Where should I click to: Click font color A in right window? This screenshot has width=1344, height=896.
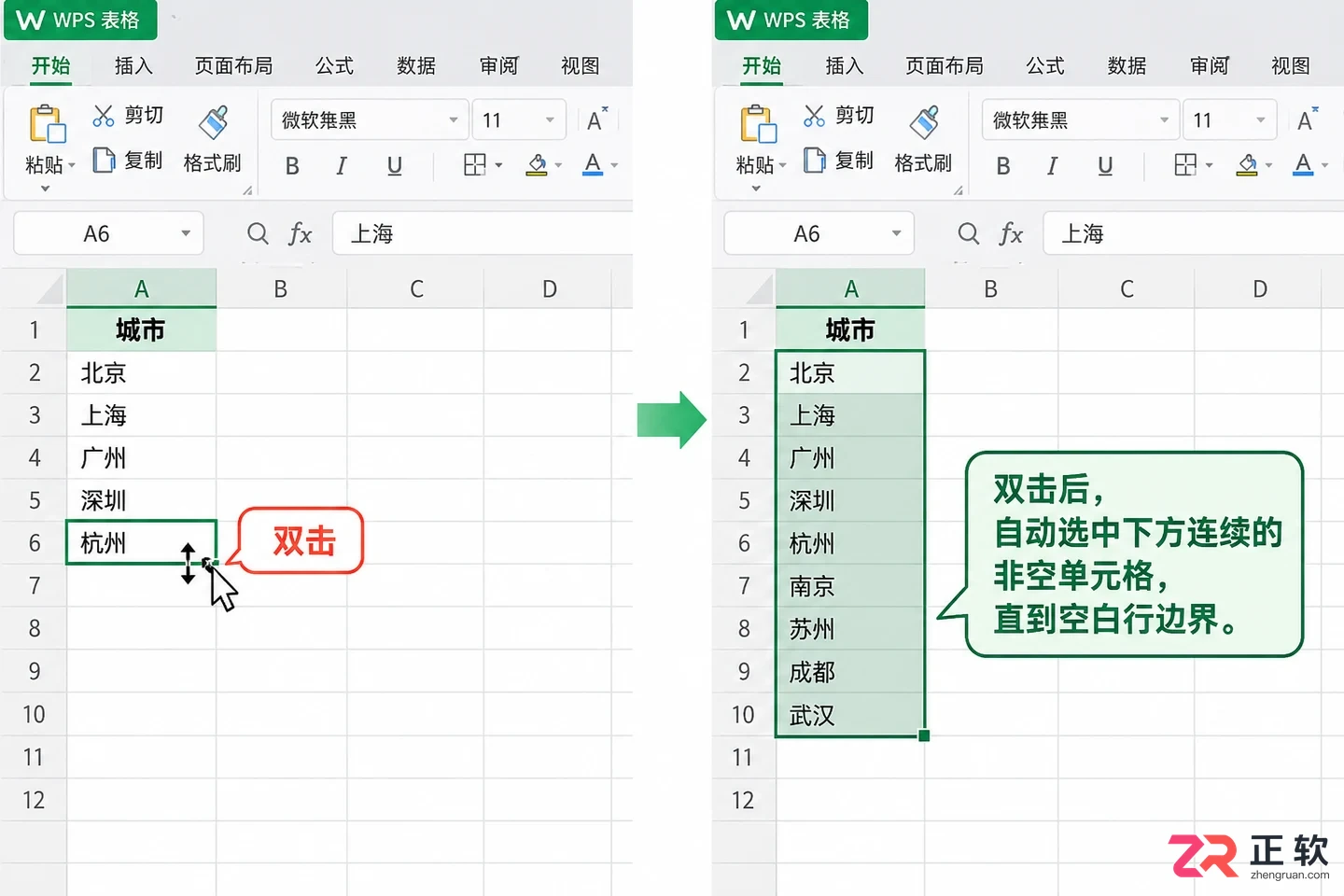point(1304,164)
